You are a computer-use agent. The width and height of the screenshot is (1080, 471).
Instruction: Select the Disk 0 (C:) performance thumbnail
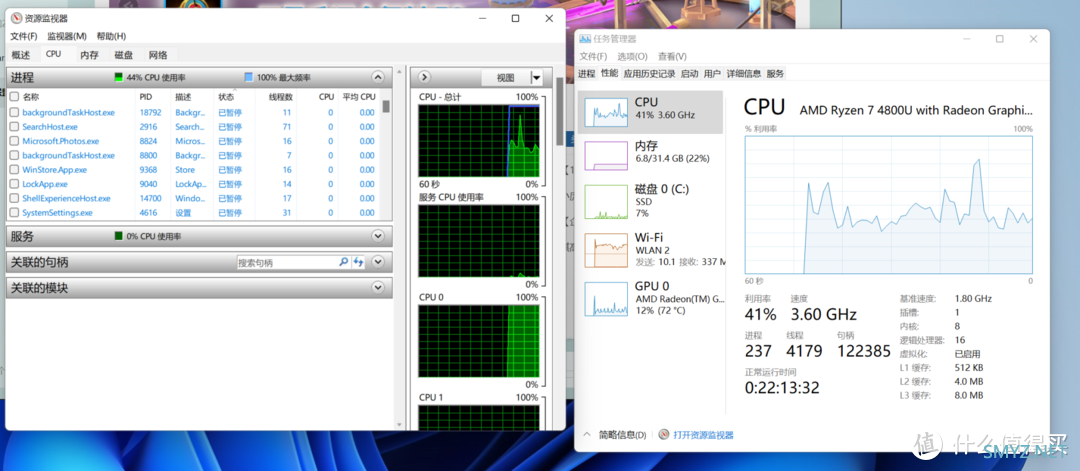(604, 201)
